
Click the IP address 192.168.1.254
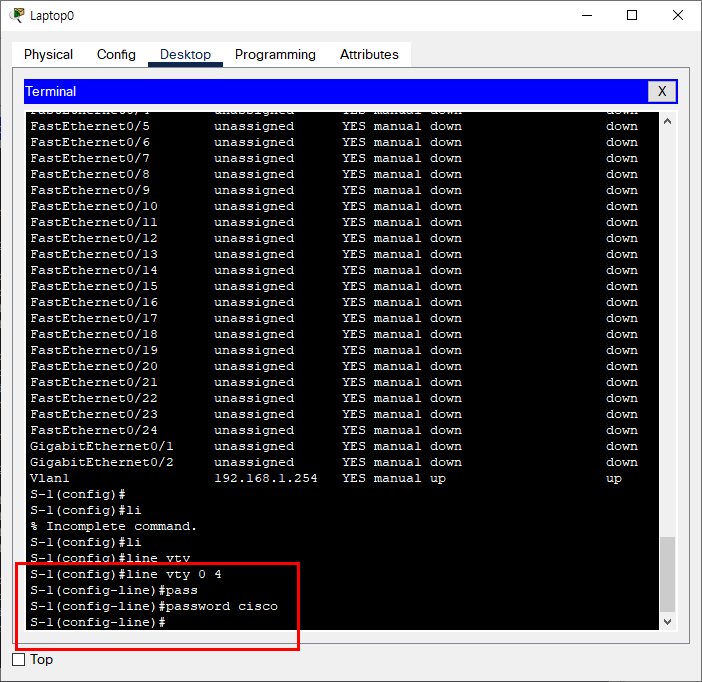tap(265, 478)
